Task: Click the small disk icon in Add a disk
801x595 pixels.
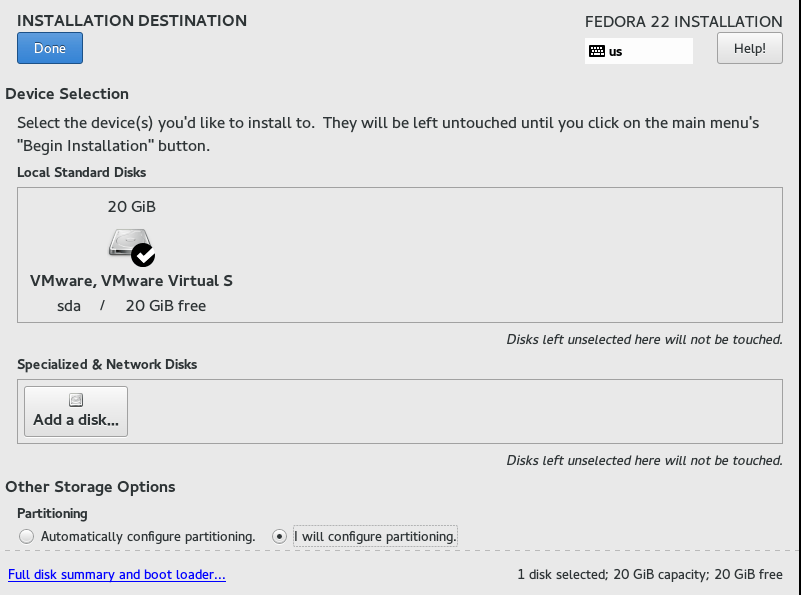Action: [x=76, y=400]
